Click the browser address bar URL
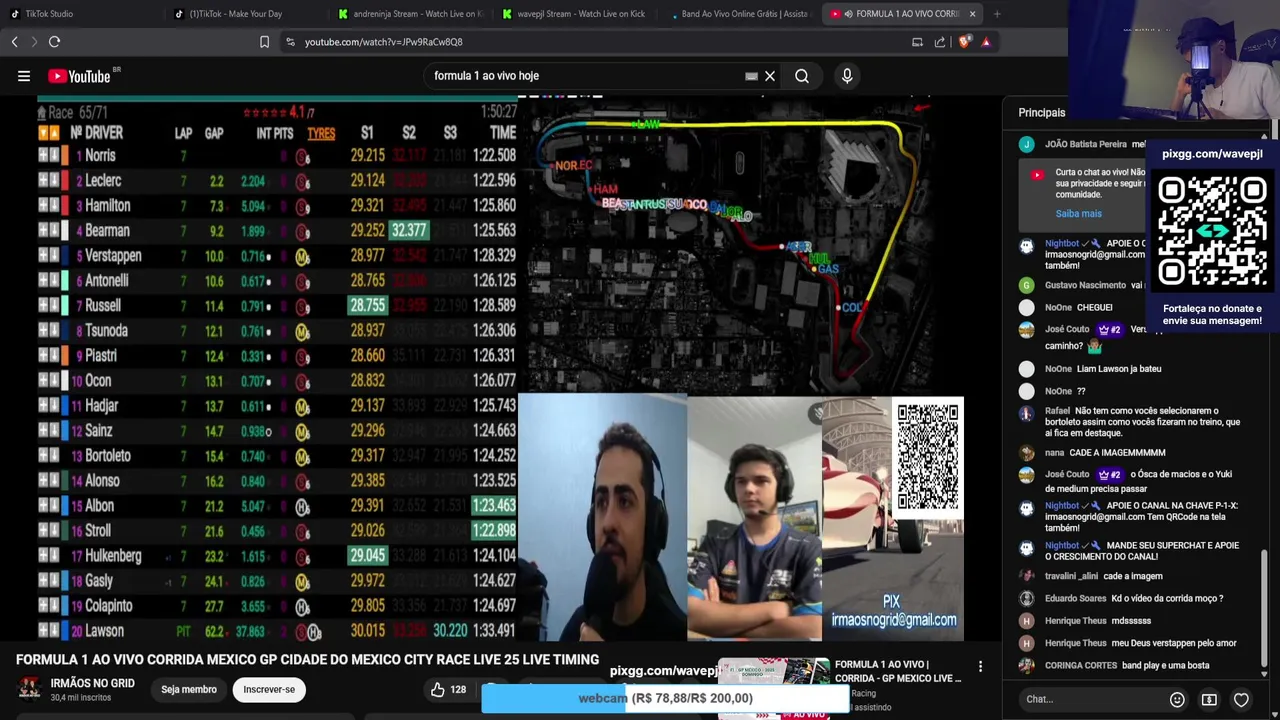This screenshot has height=720, width=1280. (x=384, y=42)
